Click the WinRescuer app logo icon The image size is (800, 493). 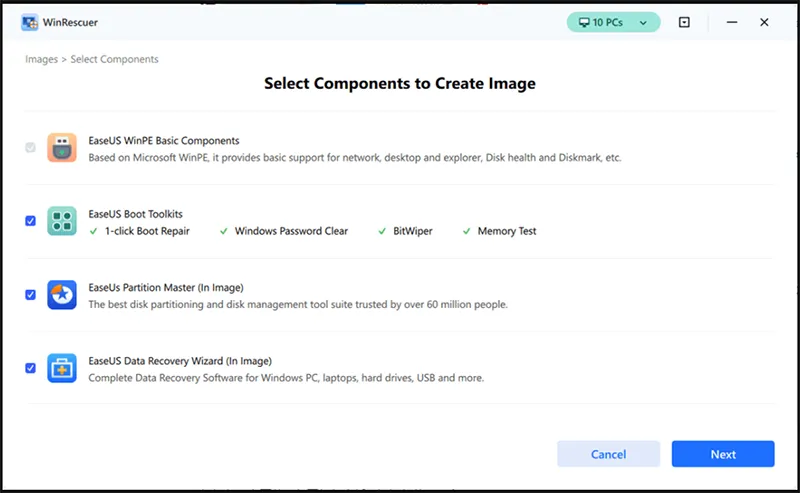click(30, 22)
